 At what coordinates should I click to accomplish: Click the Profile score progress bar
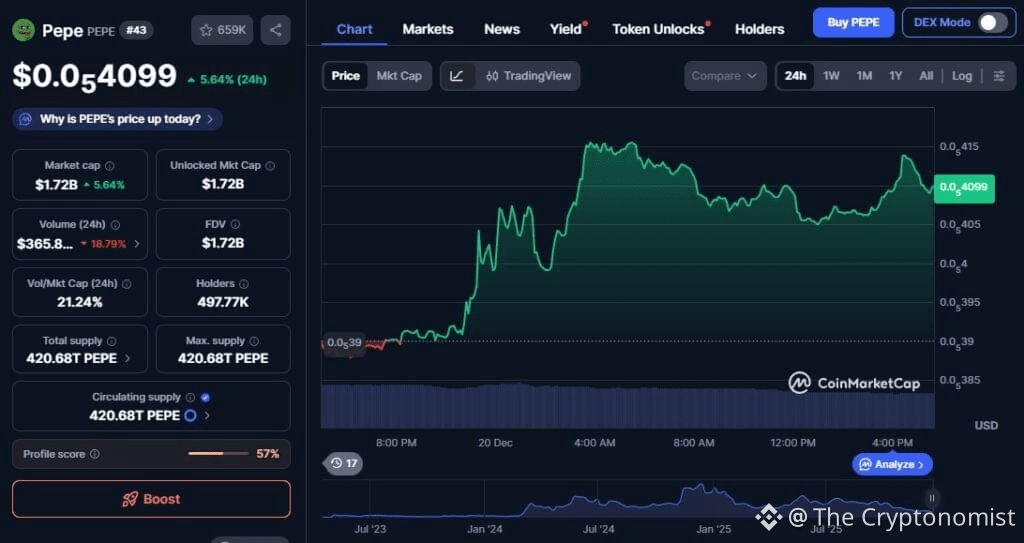(218, 453)
